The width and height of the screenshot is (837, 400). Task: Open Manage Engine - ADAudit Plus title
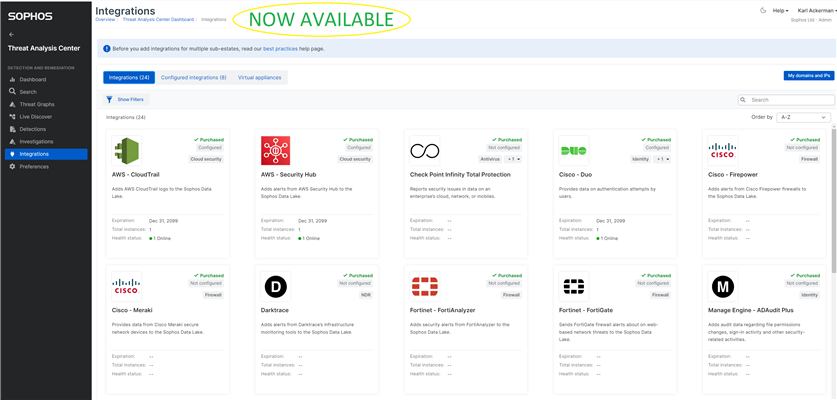click(x=751, y=310)
